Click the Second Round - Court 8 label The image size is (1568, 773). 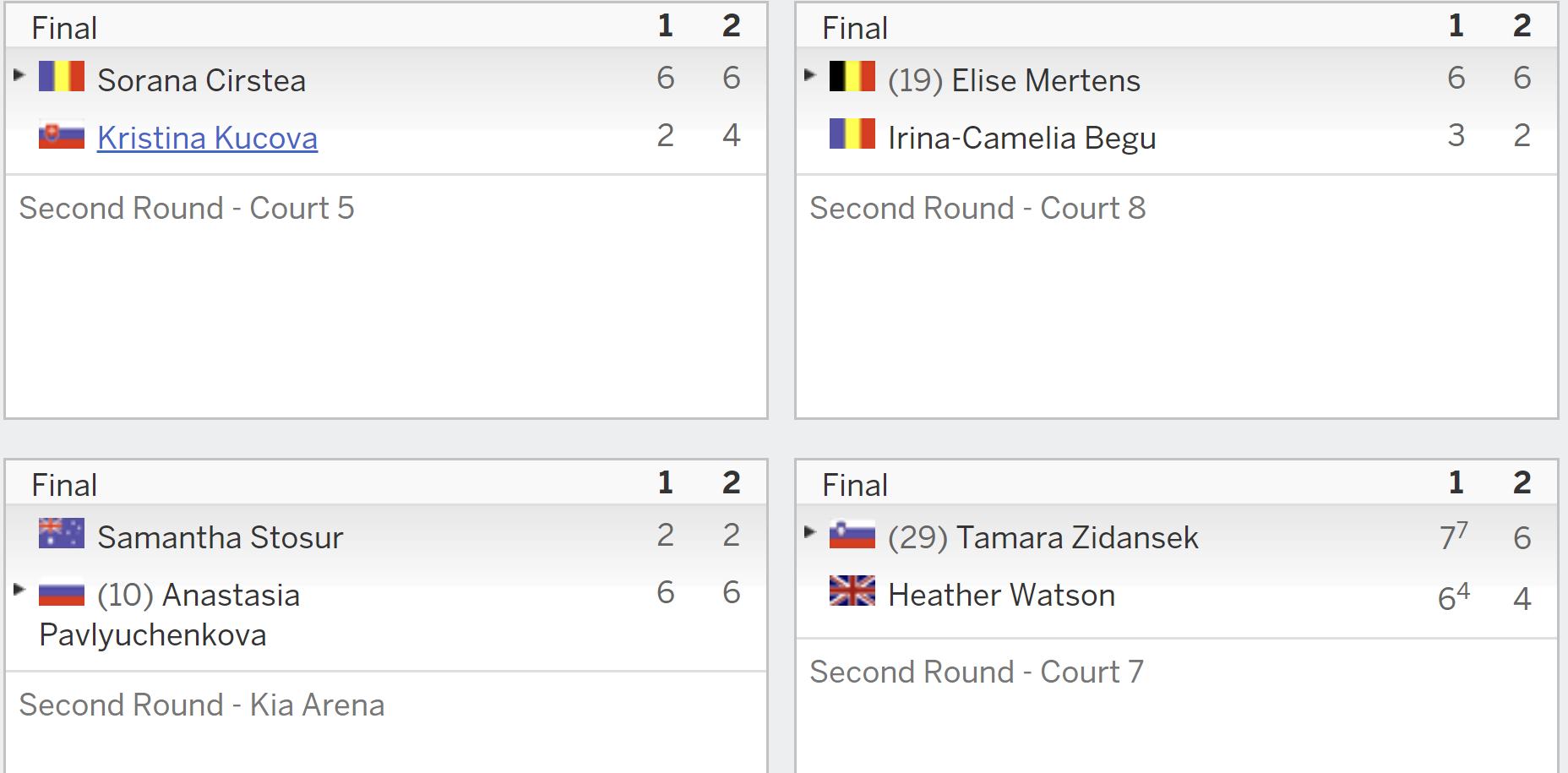[x=978, y=208]
